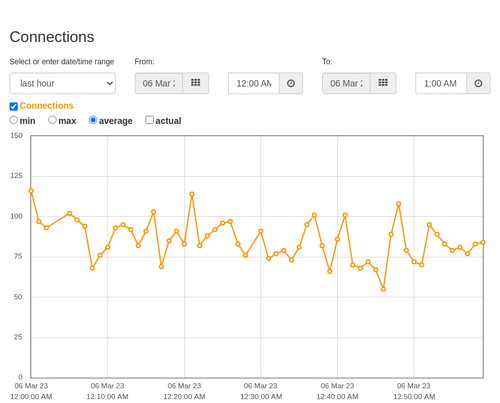Click the 150 y-axis label

(x=16, y=136)
